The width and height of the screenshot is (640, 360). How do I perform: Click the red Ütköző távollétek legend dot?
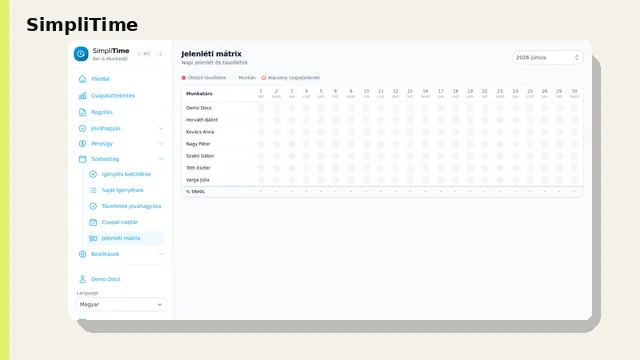(184, 78)
